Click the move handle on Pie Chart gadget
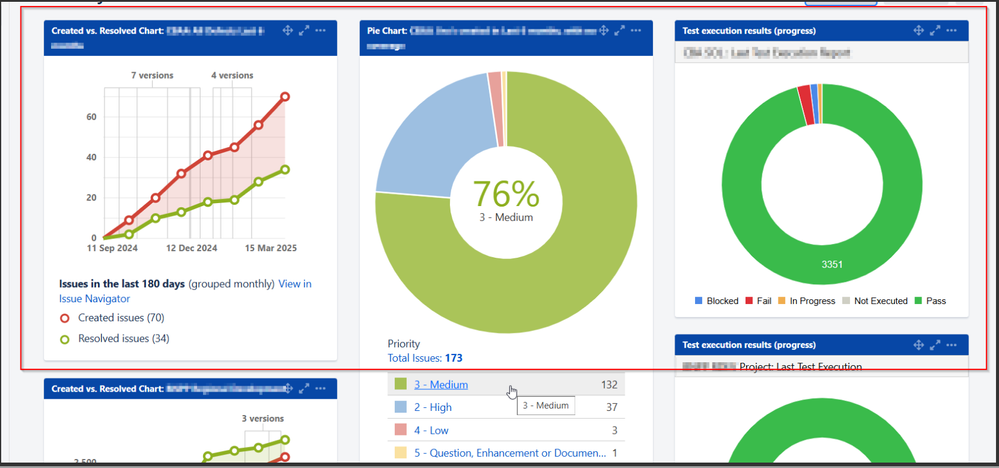 (603, 31)
